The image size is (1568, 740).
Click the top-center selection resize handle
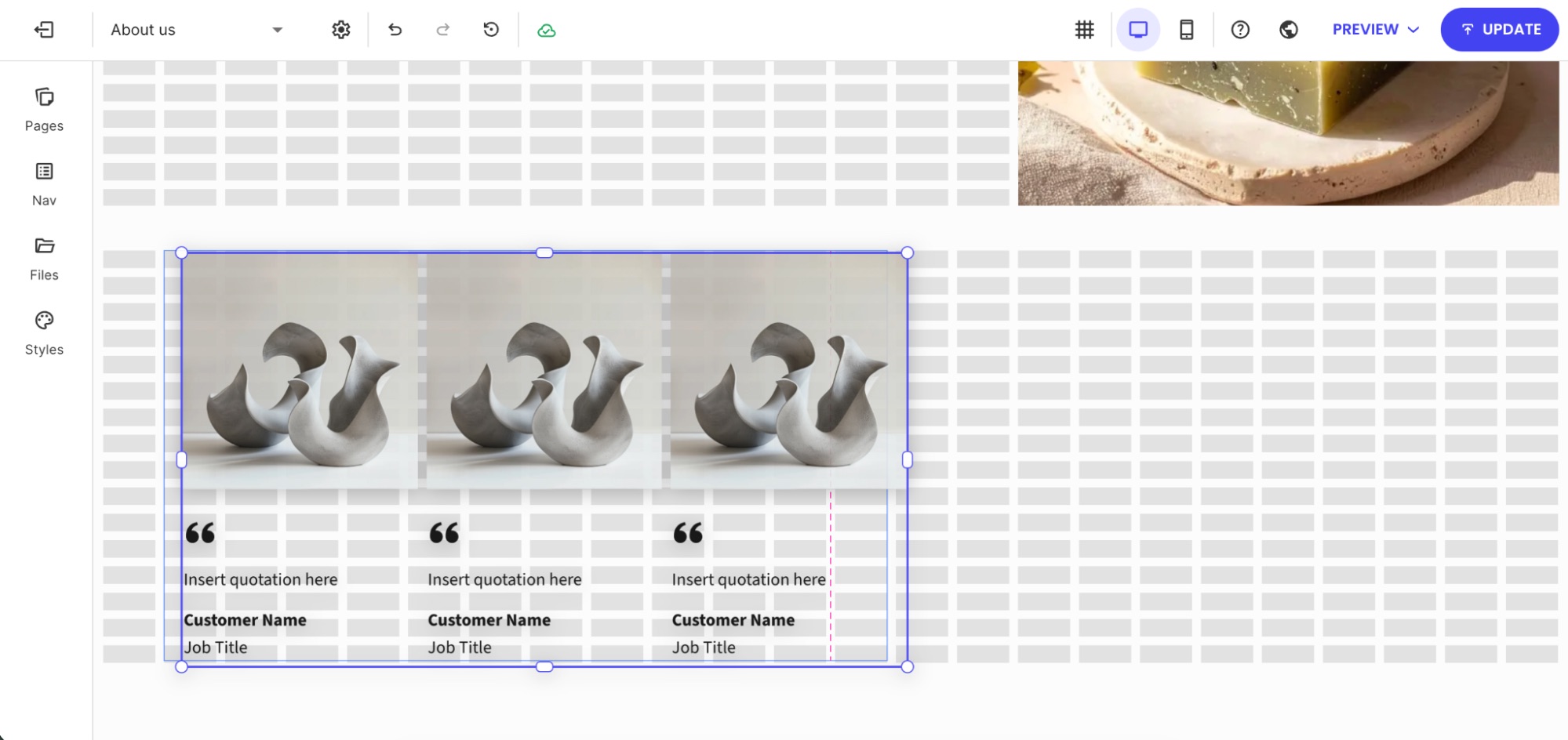point(544,252)
